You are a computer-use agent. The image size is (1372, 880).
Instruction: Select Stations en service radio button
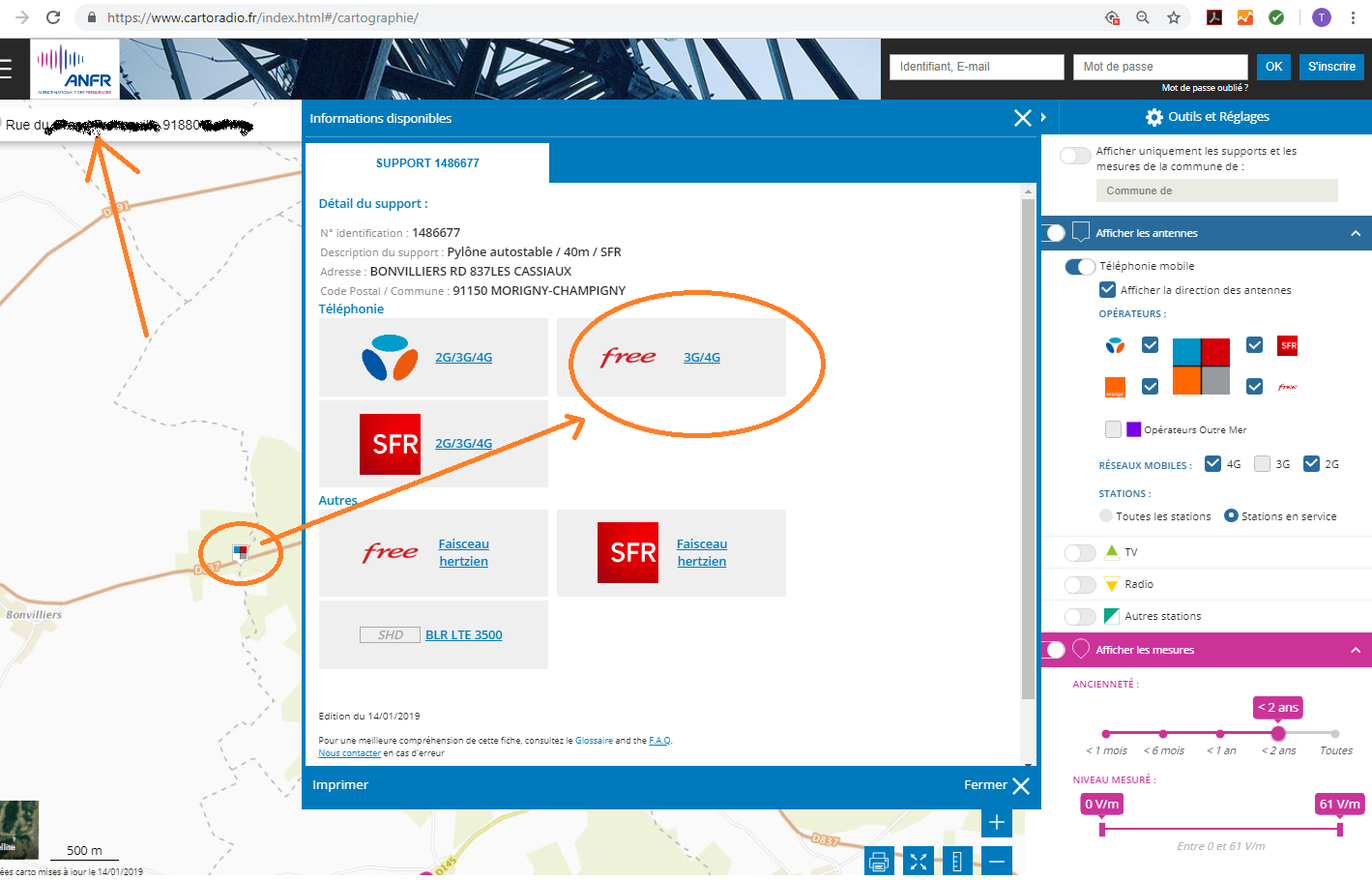tap(1231, 515)
